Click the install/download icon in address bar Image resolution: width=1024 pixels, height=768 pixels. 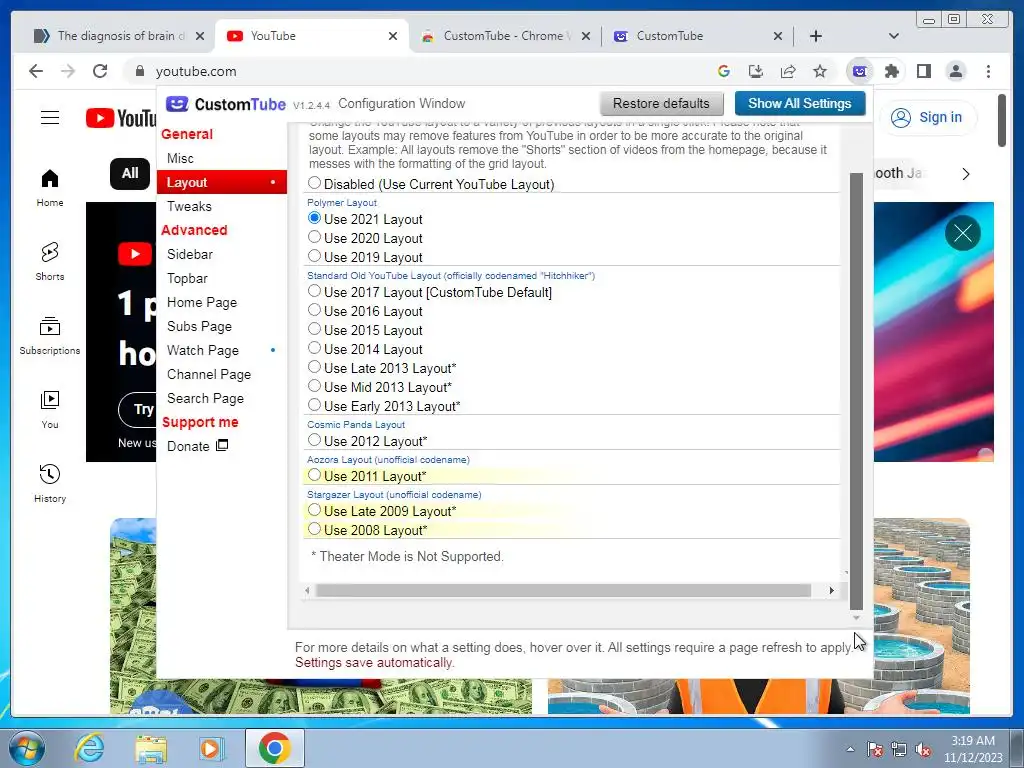[x=756, y=71]
